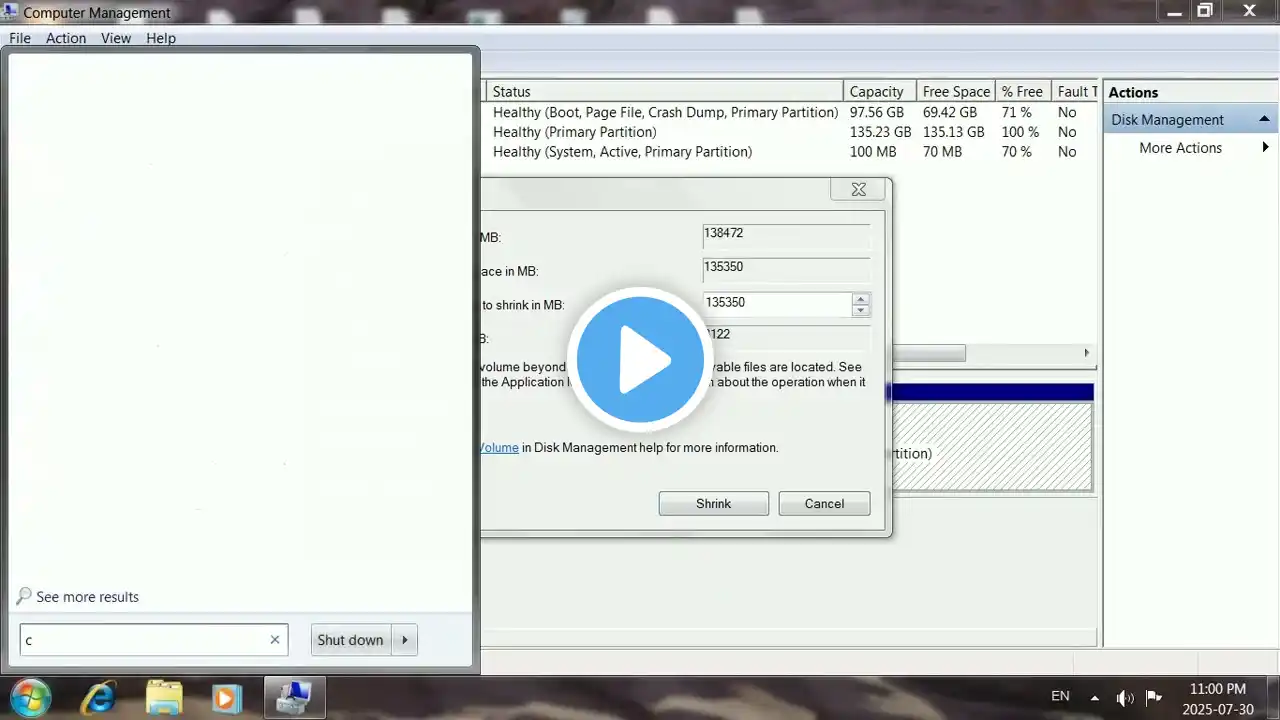Open the volume speaker icon
The width and height of the screenshot is (1280, 720).
pos(1125,697)
